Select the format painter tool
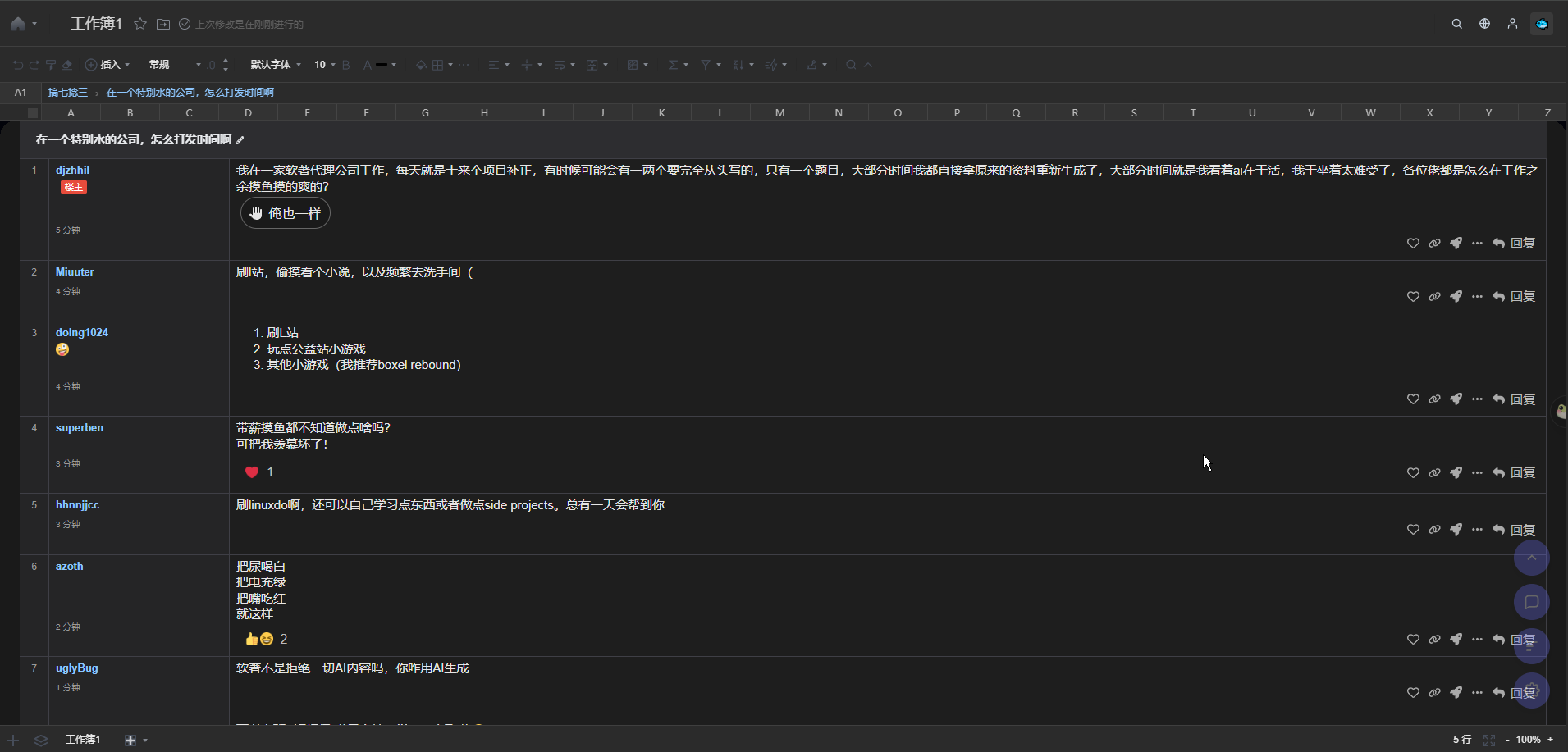The image size is (1568, 752). tap(51, 65)
